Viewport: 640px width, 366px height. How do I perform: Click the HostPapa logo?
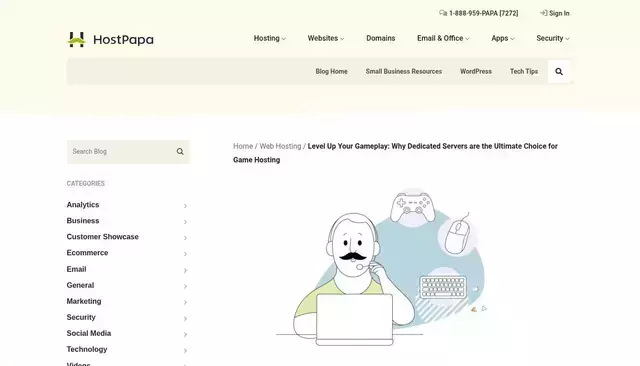point(110,40)
